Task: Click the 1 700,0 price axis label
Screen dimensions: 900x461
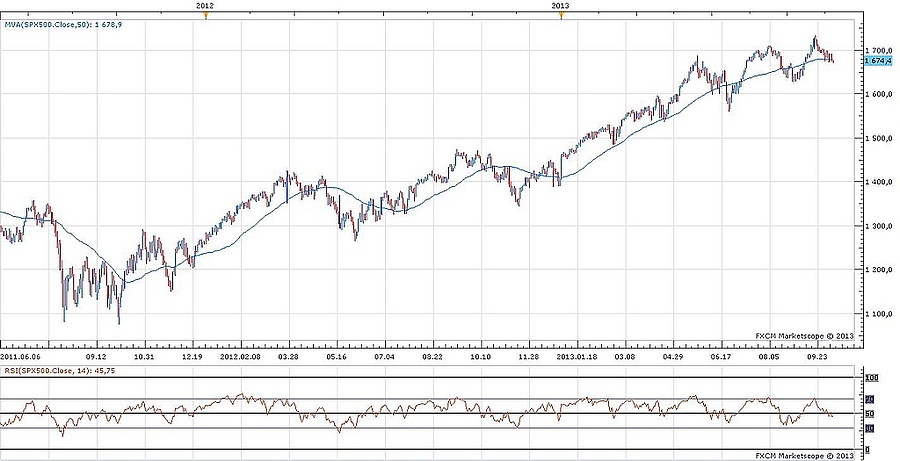Action: 878,50
